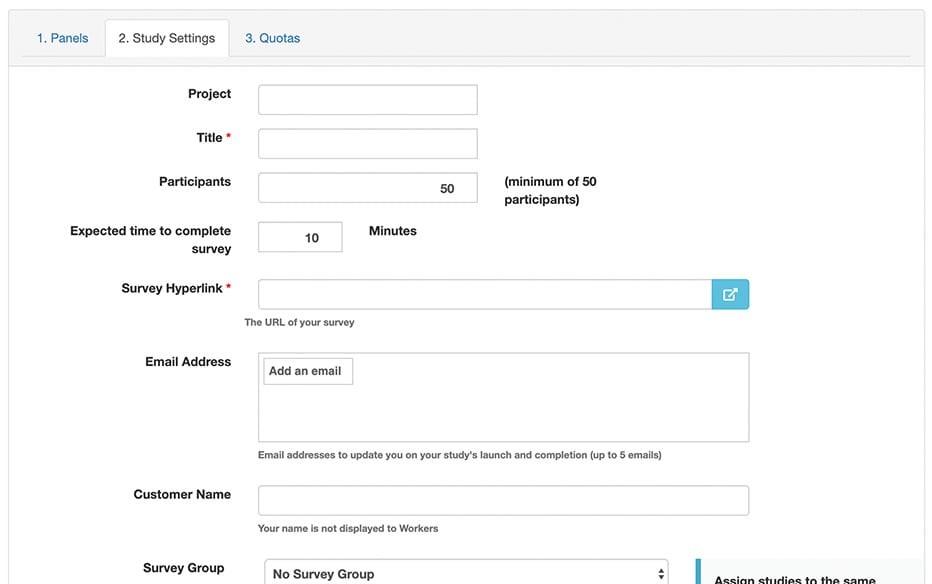Click the Email Address label

point(187,362)
